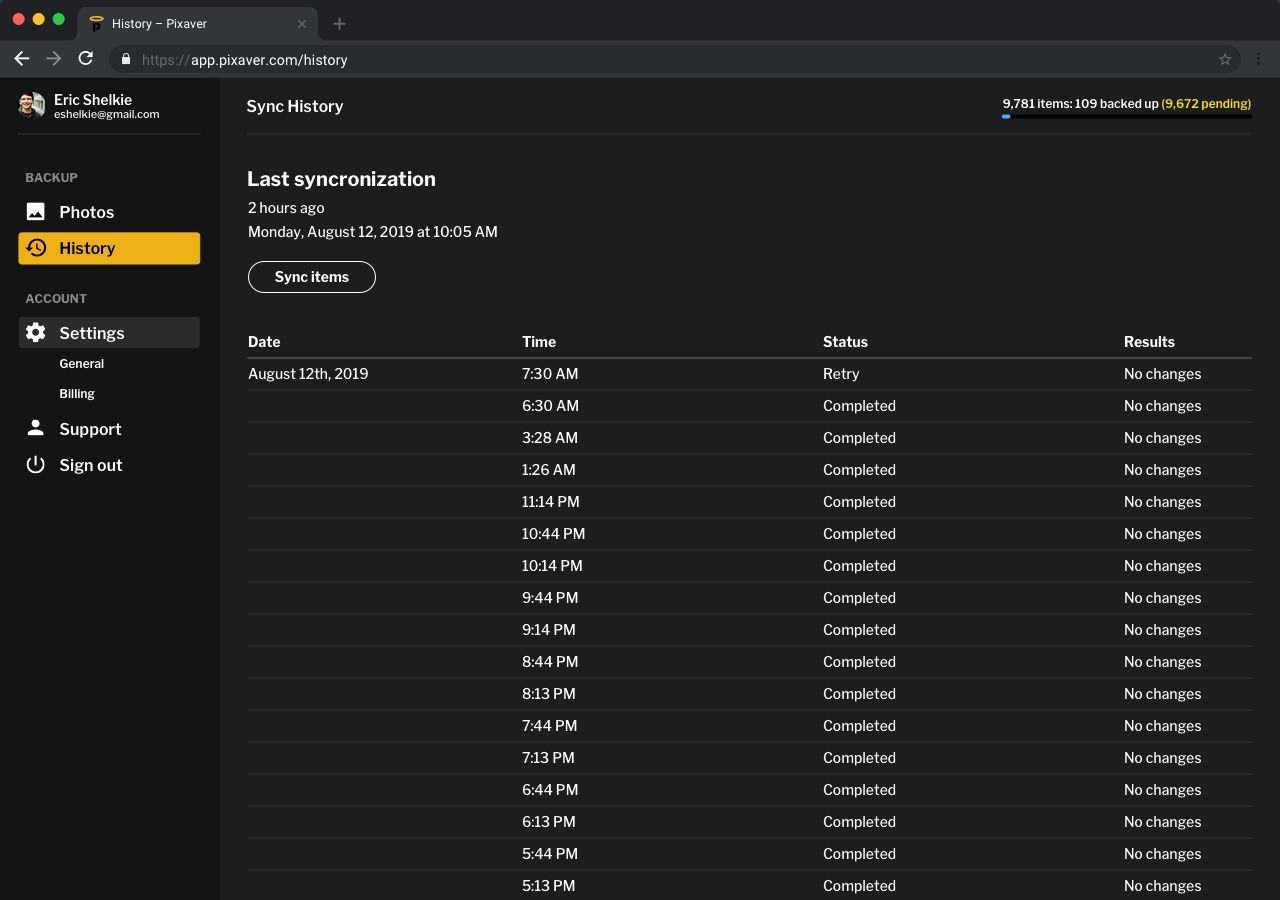Click the Monday, August 12, 2019 timestamp
The height and width of the screenshot is (900, 1280).
373,232
